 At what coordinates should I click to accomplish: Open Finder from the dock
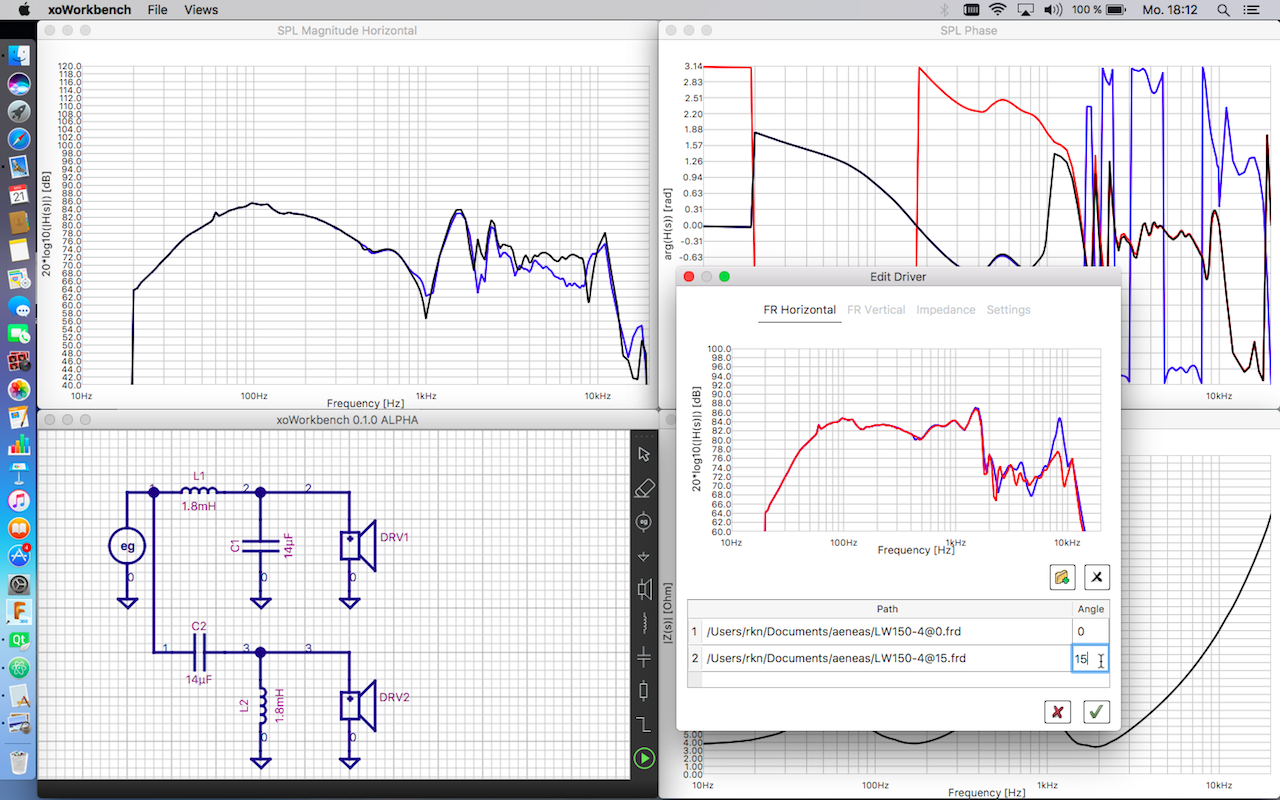pos(19,57)
